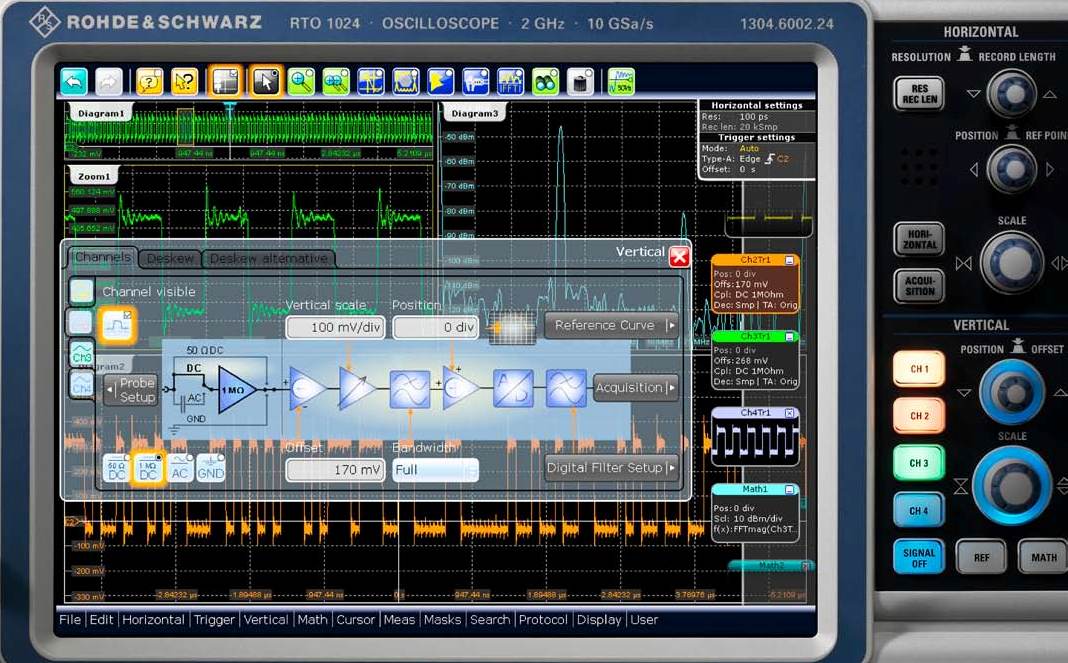This screenshot has width=1068, height=663.
Task: Click the Vertical scale field 100 mV/div
Action: 335,327
